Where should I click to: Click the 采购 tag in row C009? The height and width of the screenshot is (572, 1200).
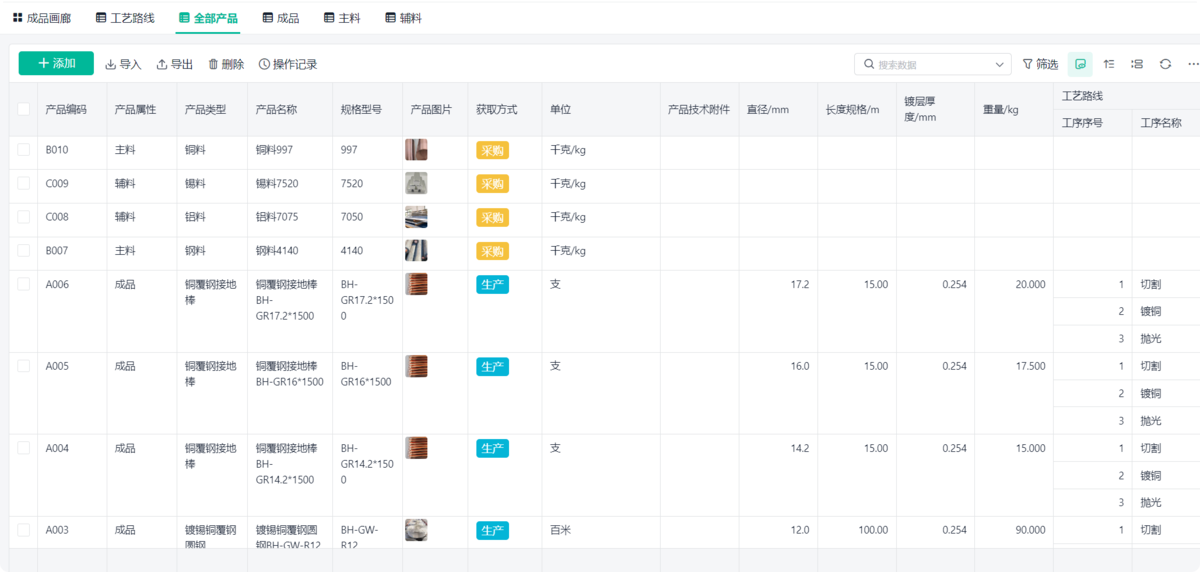(492, 184)
